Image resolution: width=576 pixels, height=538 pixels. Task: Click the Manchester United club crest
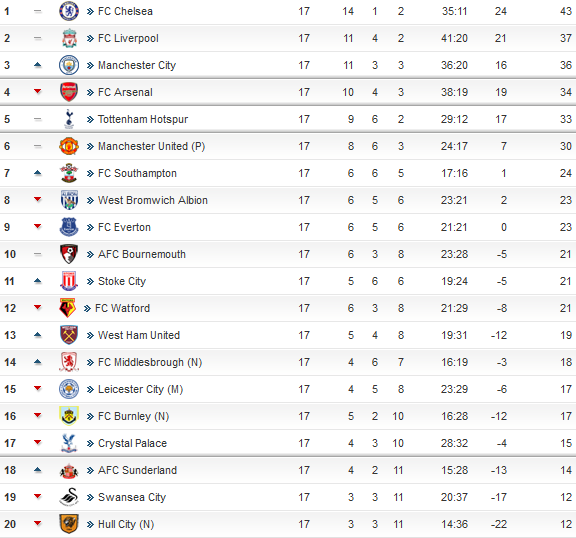click(x=69, y=146)
